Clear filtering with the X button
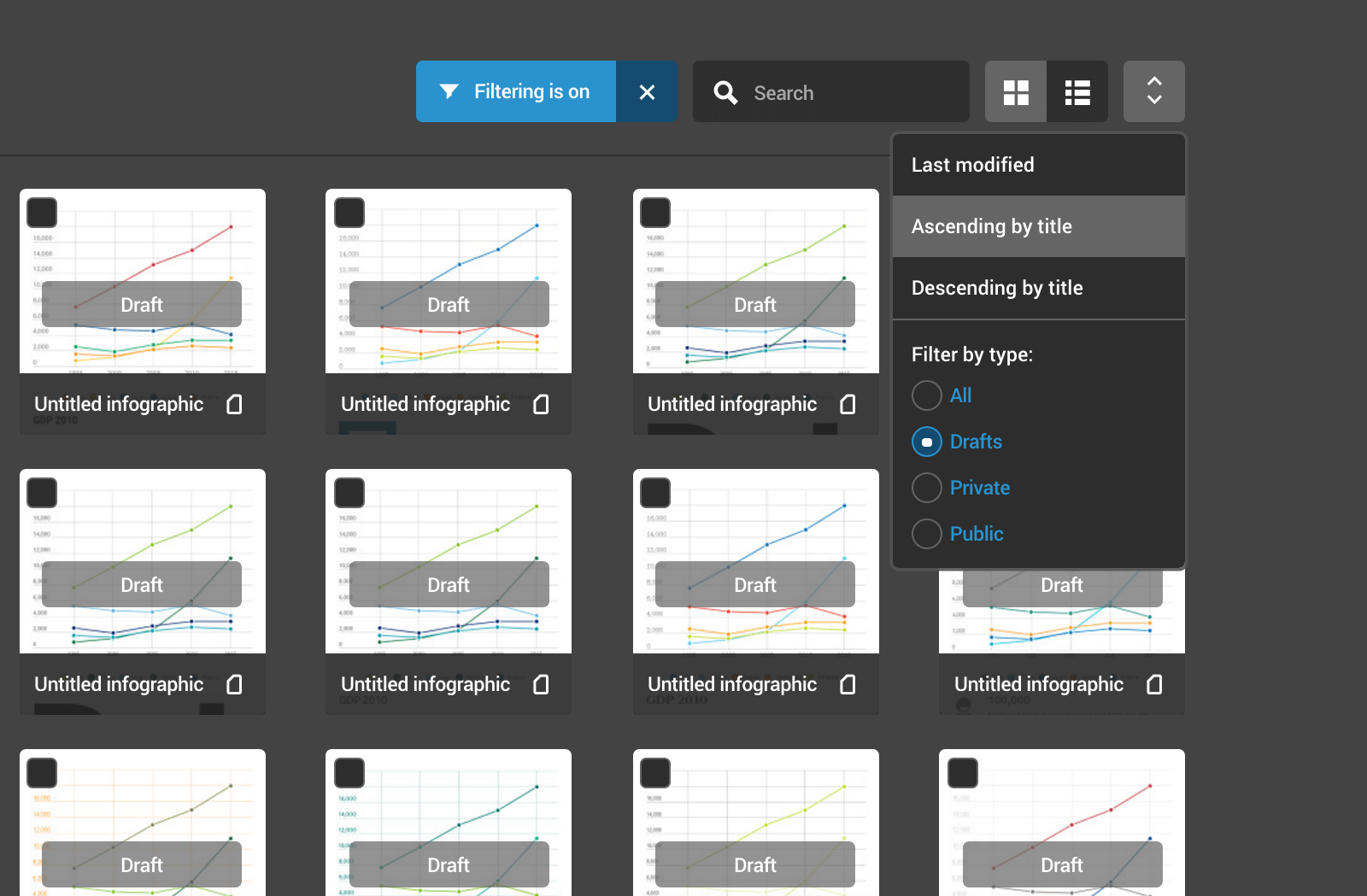 point(647,91)
